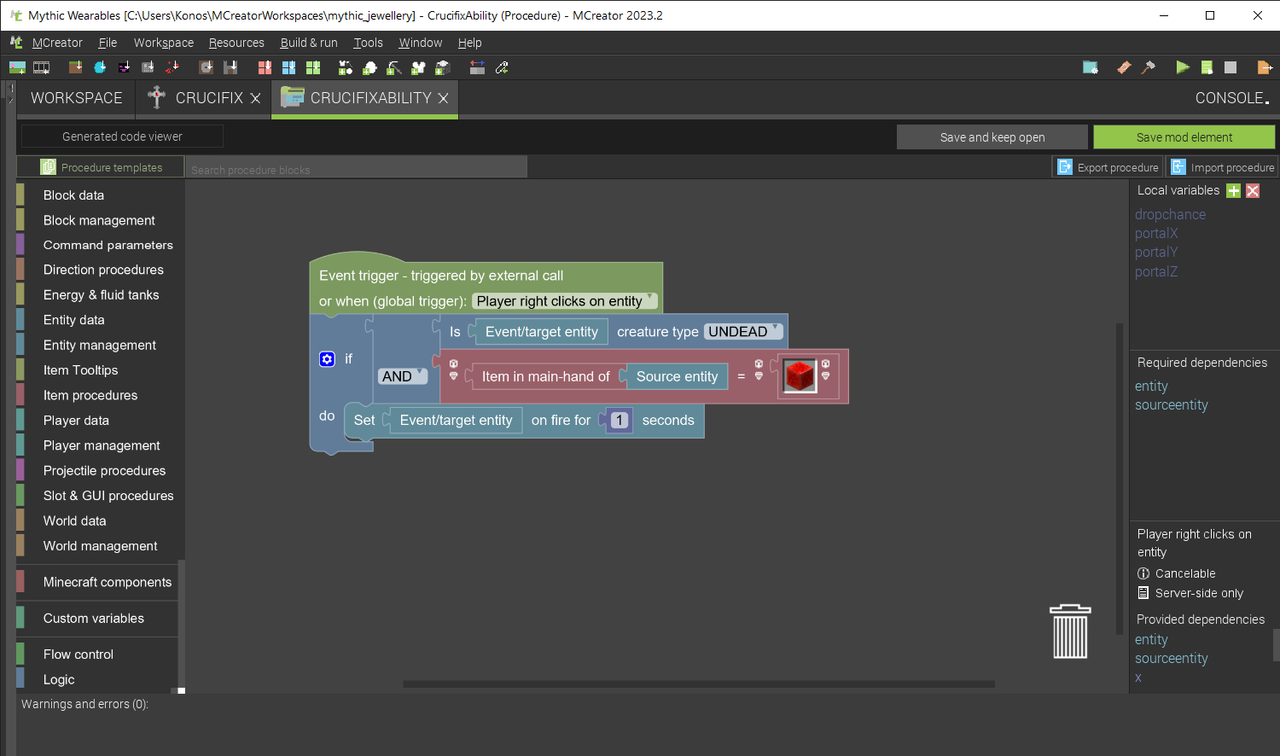This screenshot has width=1280, height=756.
Task: Click the green tiled import toolbar icon
Action: 313,67
